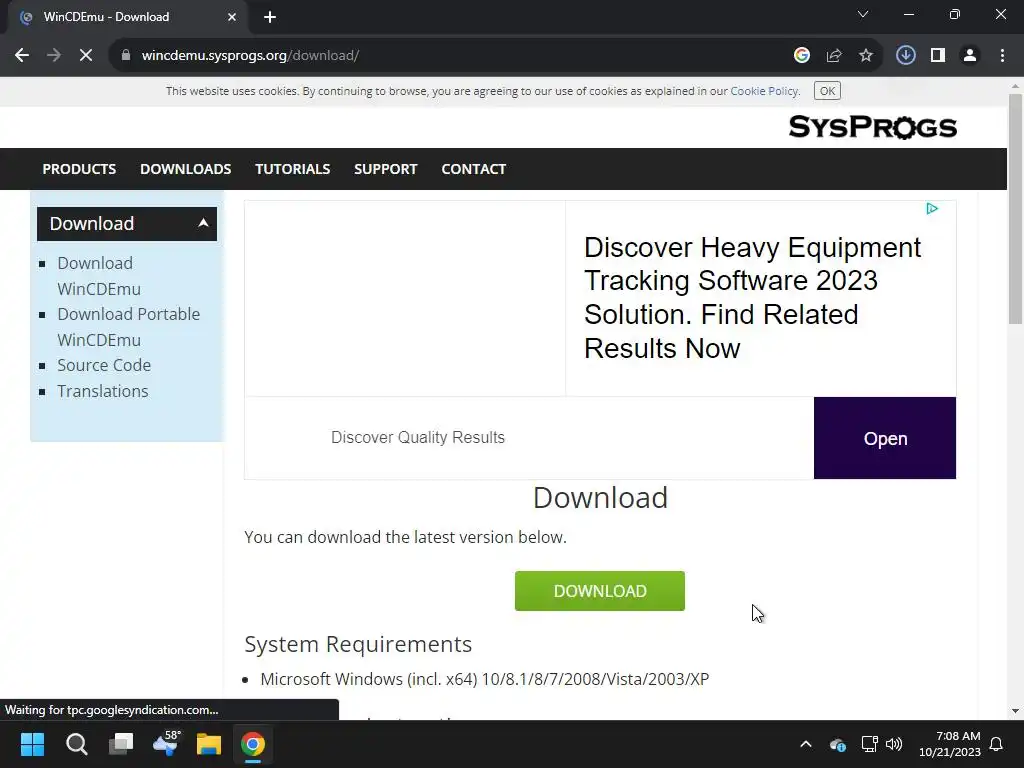The height and width of the screenshot is (768, 1024).
Task: Open a new tab with the plus button
Action: pos(270,17)
